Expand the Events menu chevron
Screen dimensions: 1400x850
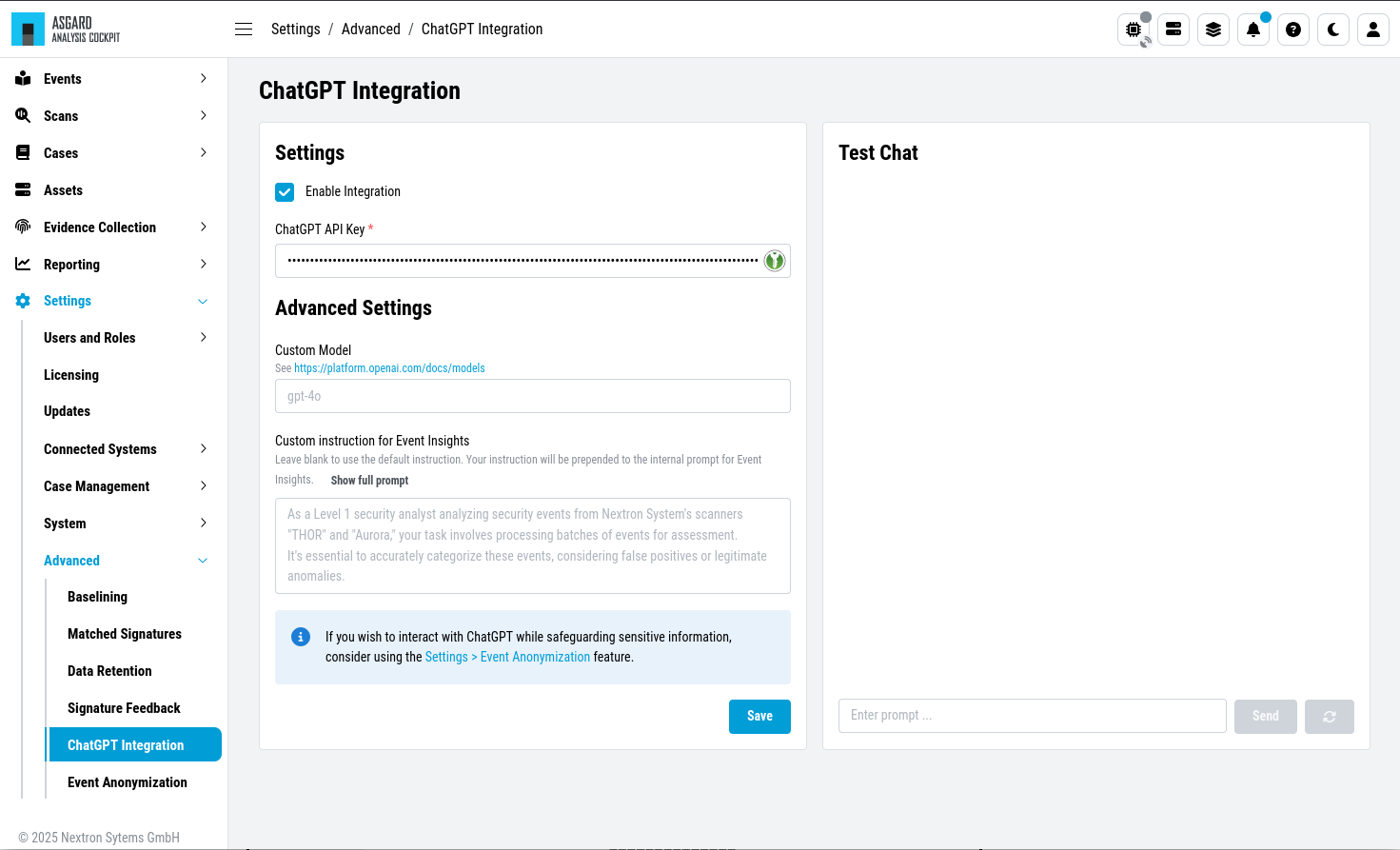204,79
